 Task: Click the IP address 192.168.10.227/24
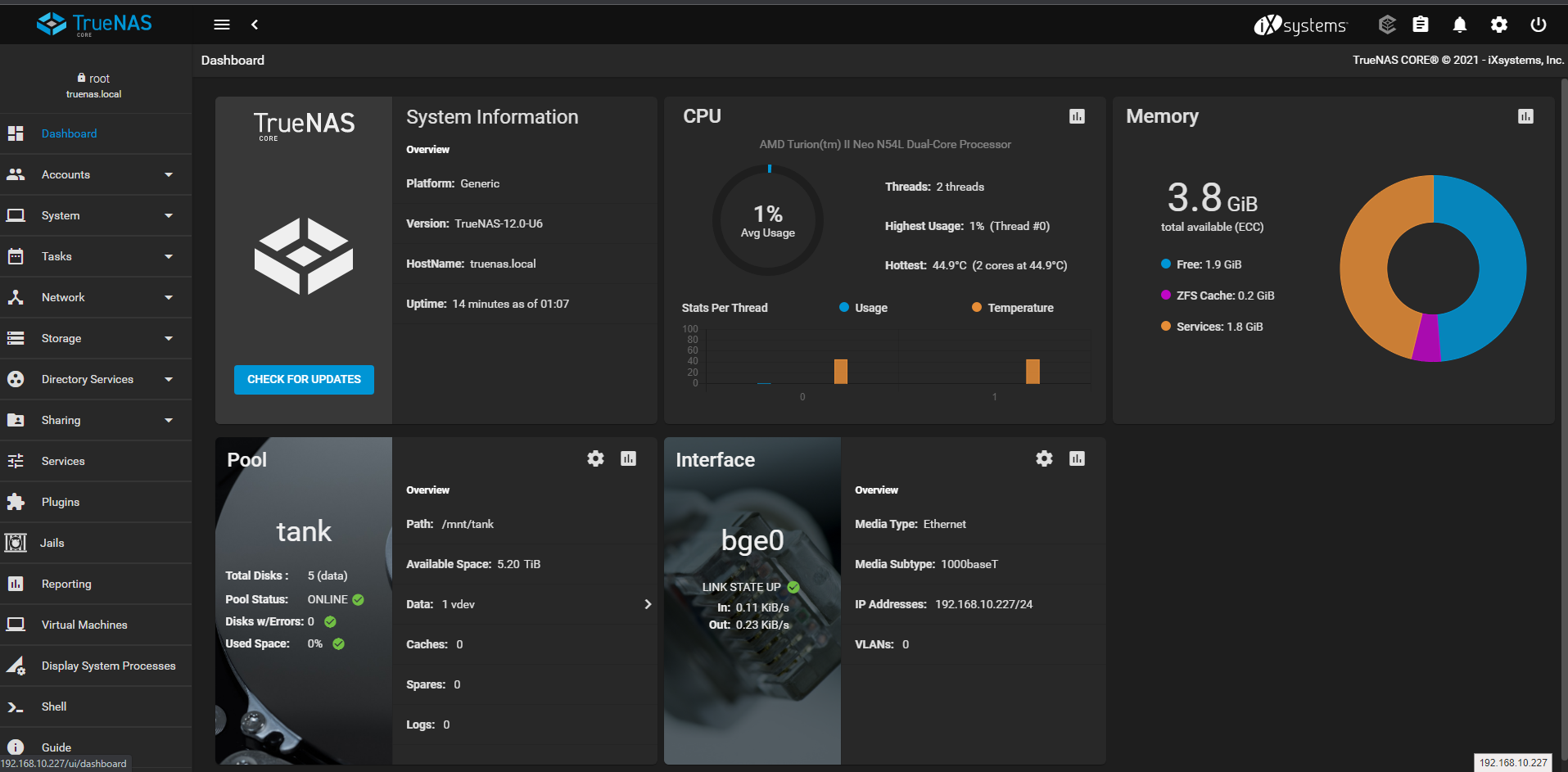983,604
